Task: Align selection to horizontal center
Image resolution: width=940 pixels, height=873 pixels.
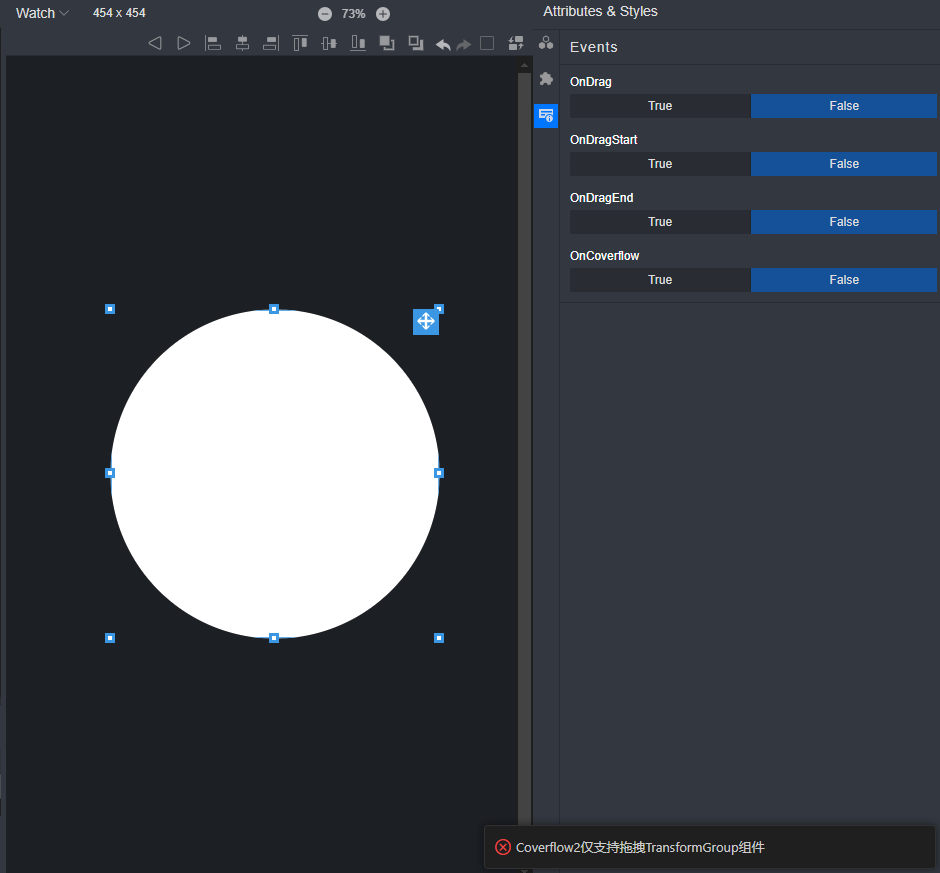Action: (x=242, y=43)
